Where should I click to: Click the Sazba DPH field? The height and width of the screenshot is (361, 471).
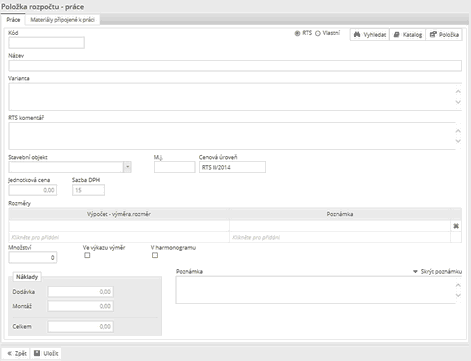[x=88, y=190]
